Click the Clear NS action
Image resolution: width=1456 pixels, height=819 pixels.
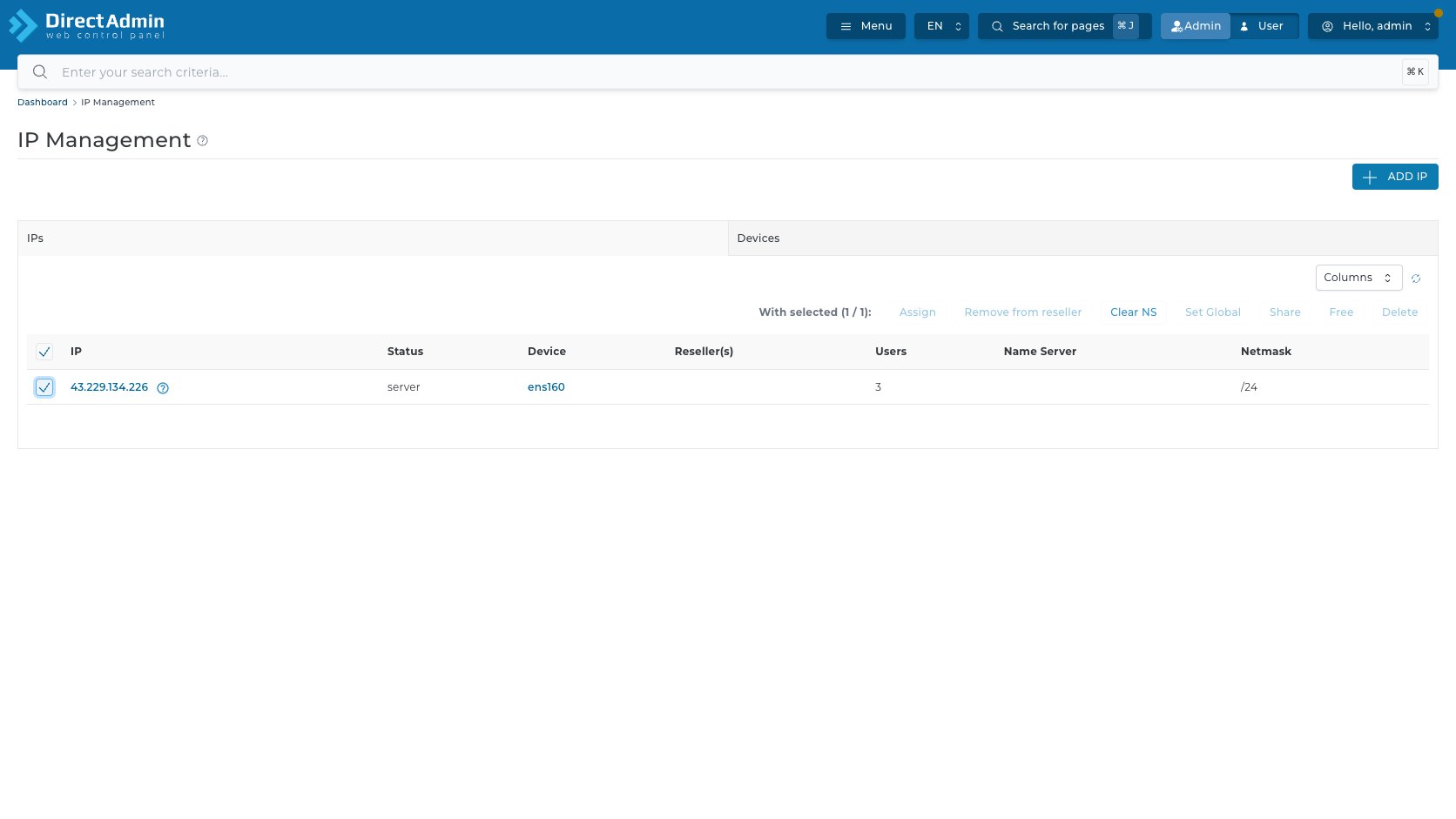[1133, 312]
